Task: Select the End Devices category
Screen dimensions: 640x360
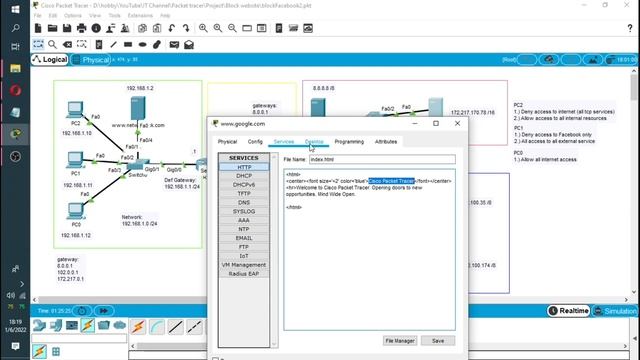Action: (x=56, y=325)
